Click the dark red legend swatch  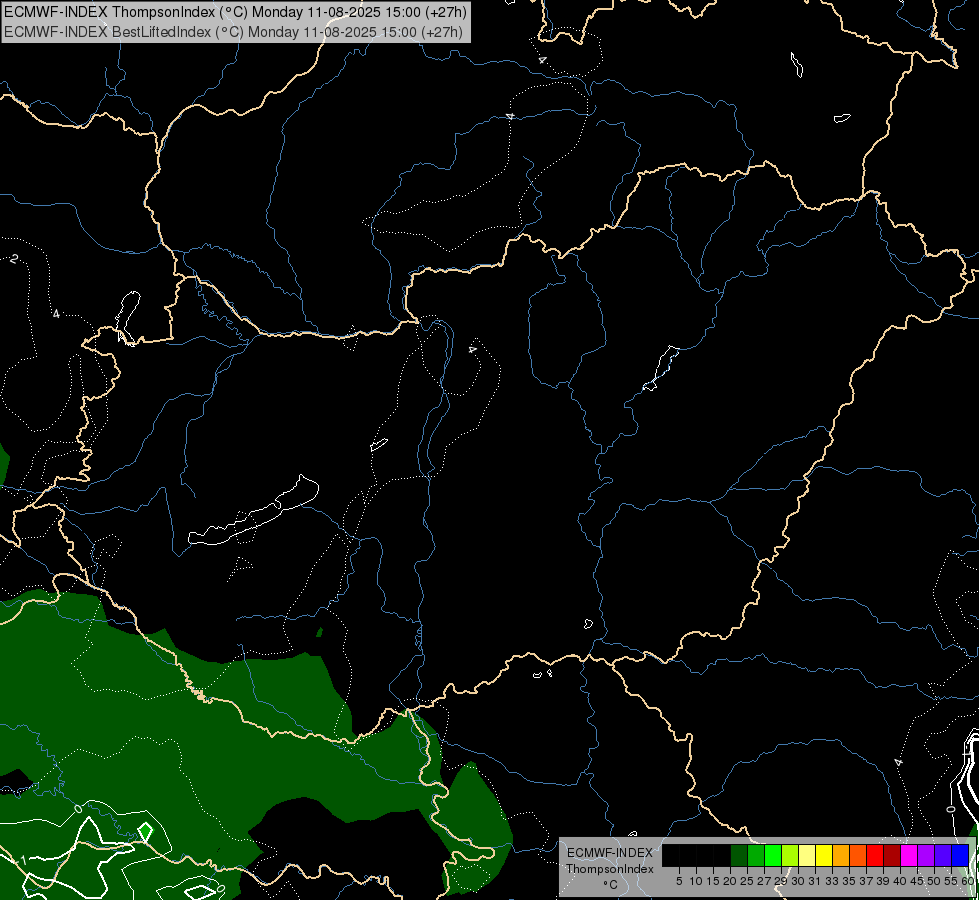click(892, 856)
